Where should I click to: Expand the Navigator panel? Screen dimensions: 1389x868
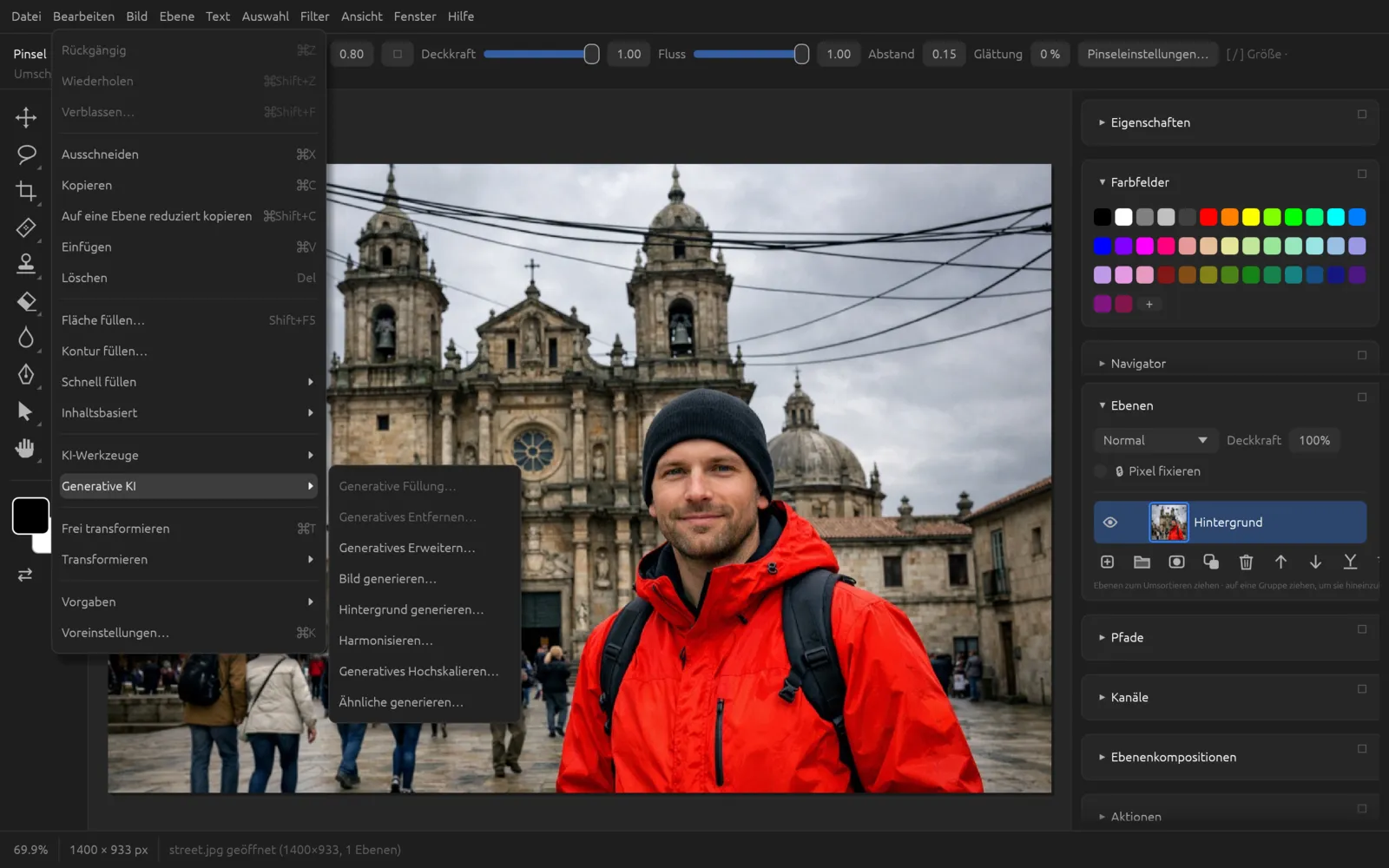pyautogui.click(x=1102, y=364)
